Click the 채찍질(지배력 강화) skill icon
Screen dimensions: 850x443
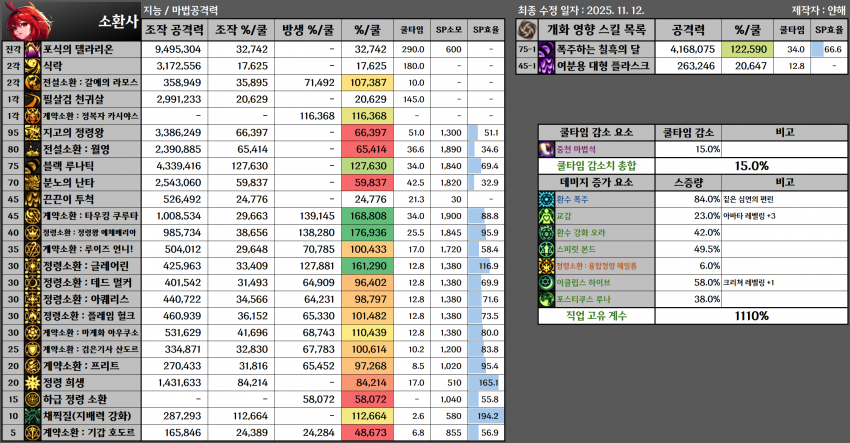(30, 416)
